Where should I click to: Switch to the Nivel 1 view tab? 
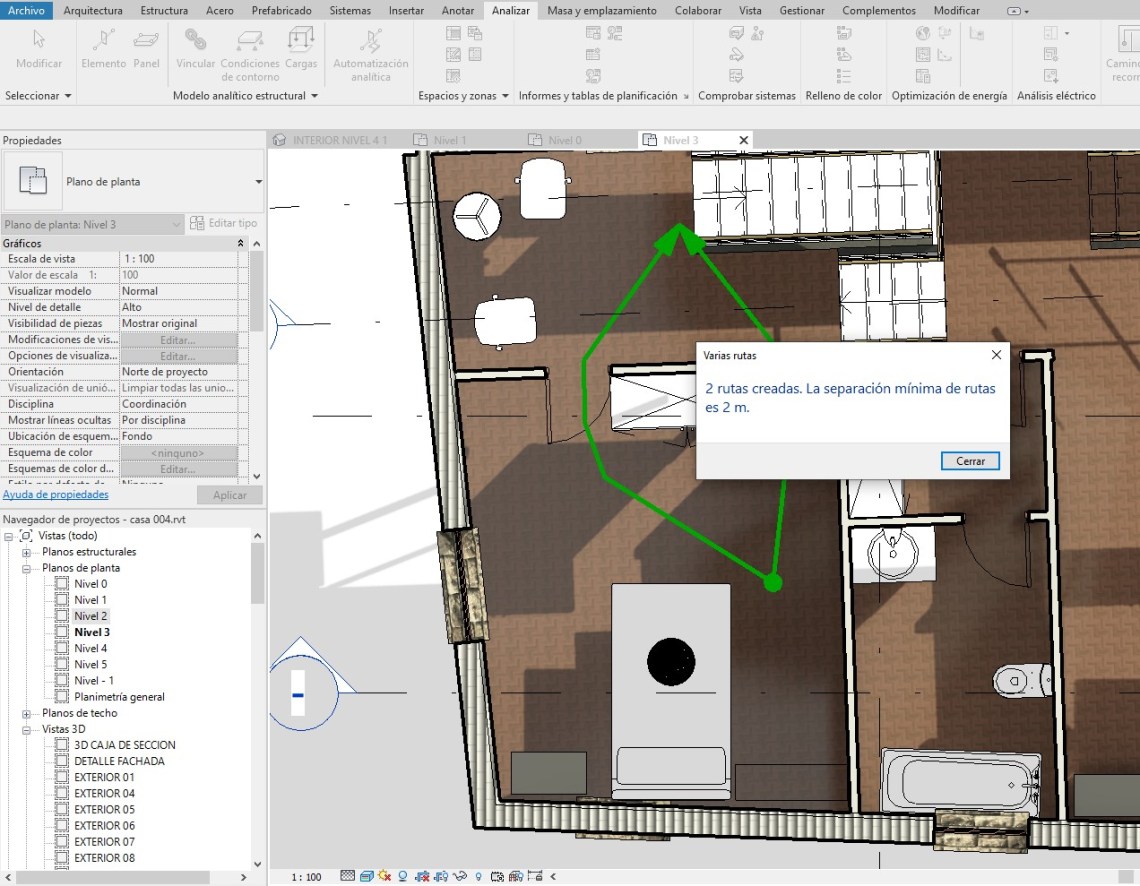point(450,140)
